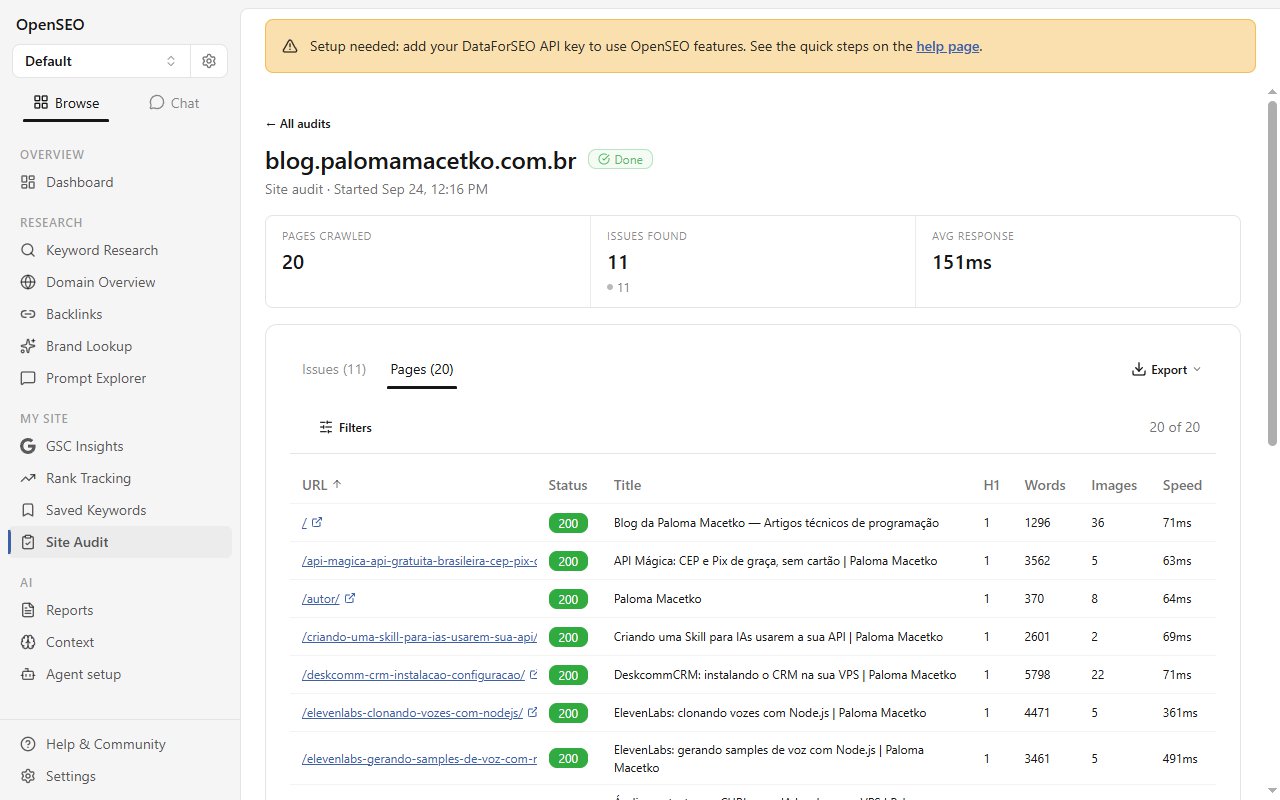Click 200 status badge for /autor/ row
1280x800 pixels.
(x=568, y=599)
